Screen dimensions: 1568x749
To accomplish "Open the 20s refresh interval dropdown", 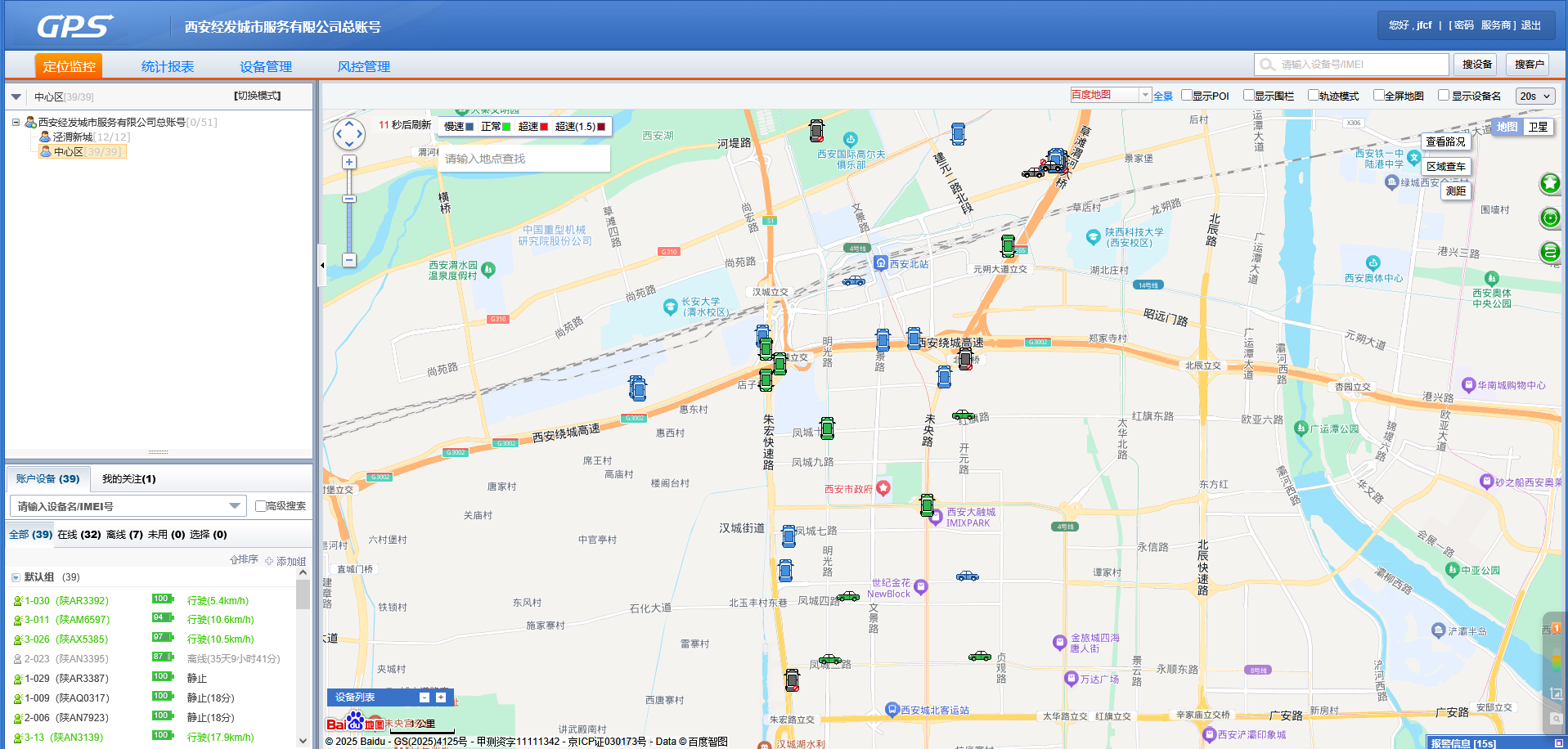I will click(x=1534, y=96).
